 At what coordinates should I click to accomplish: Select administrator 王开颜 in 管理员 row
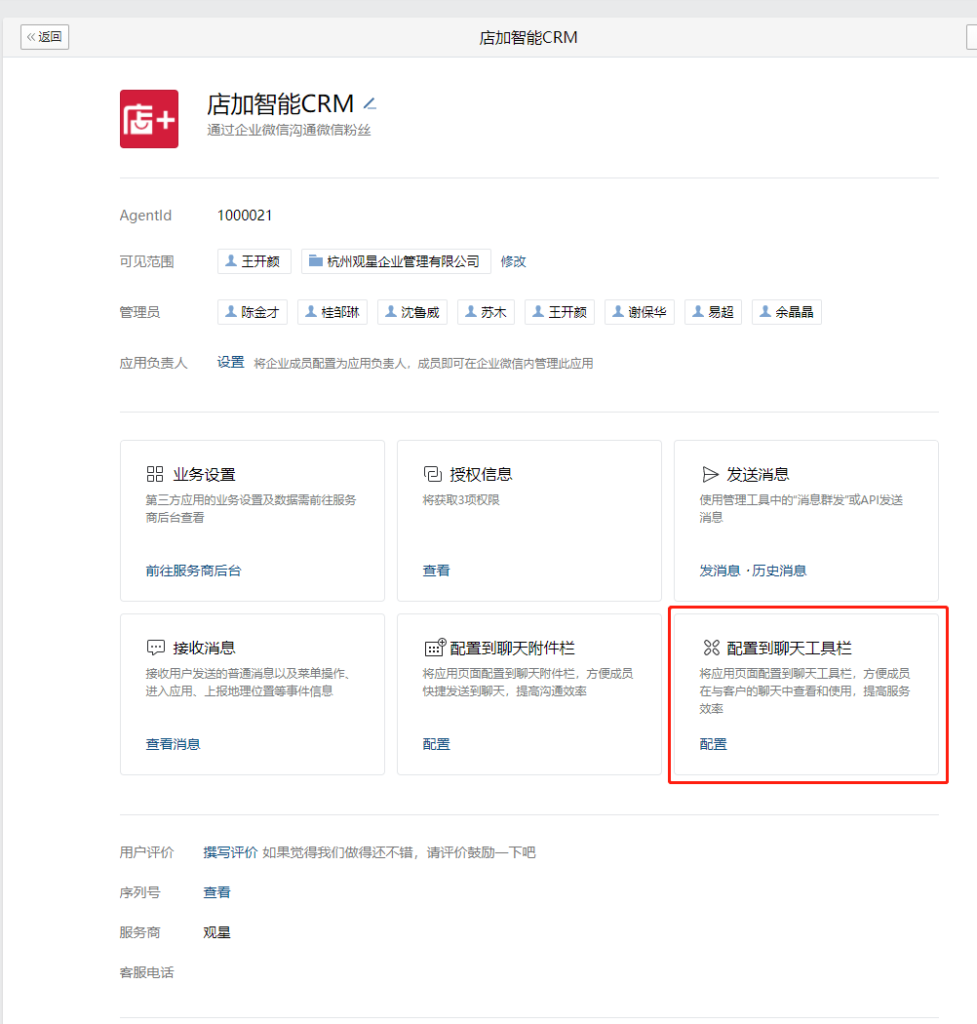(560, 312)
